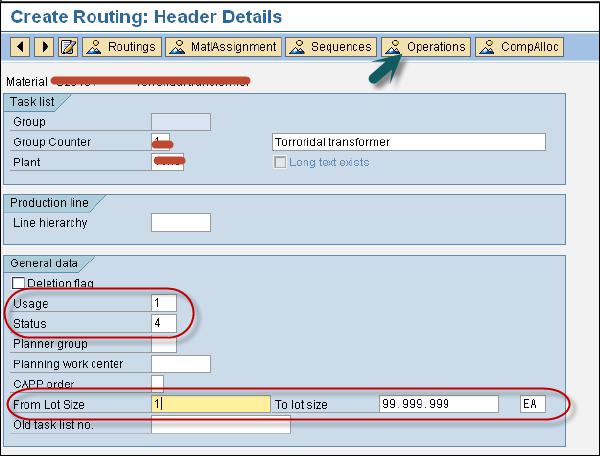Select the 'Create Routing: Header Details' title
This screenshot has width=600, height=456.
146,17
